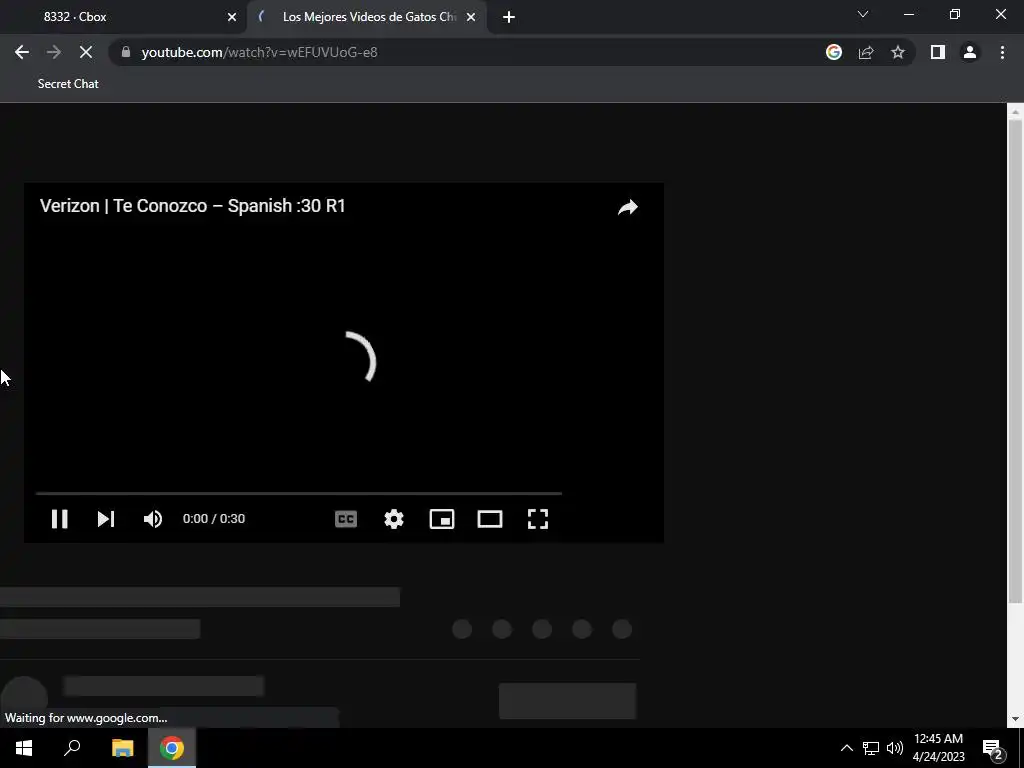
Task: Skip to the next video
Action: coord(106,519)
